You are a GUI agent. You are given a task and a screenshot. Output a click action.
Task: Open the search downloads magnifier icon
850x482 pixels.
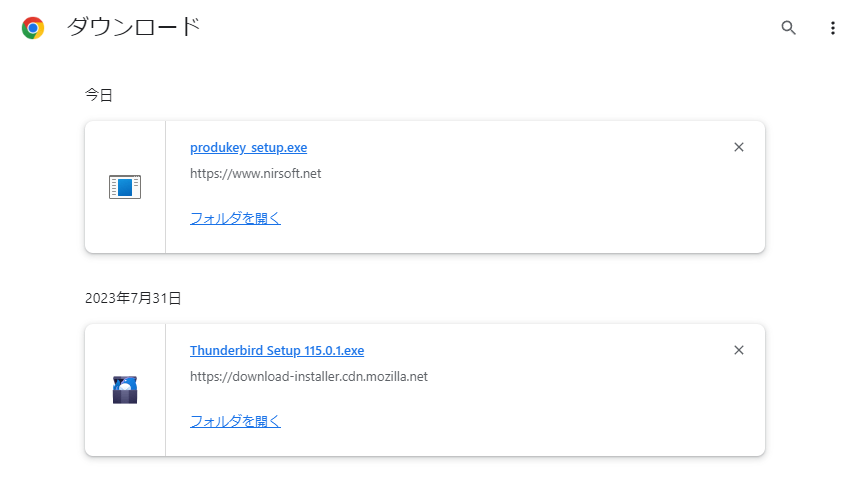[x=788, y=28]
